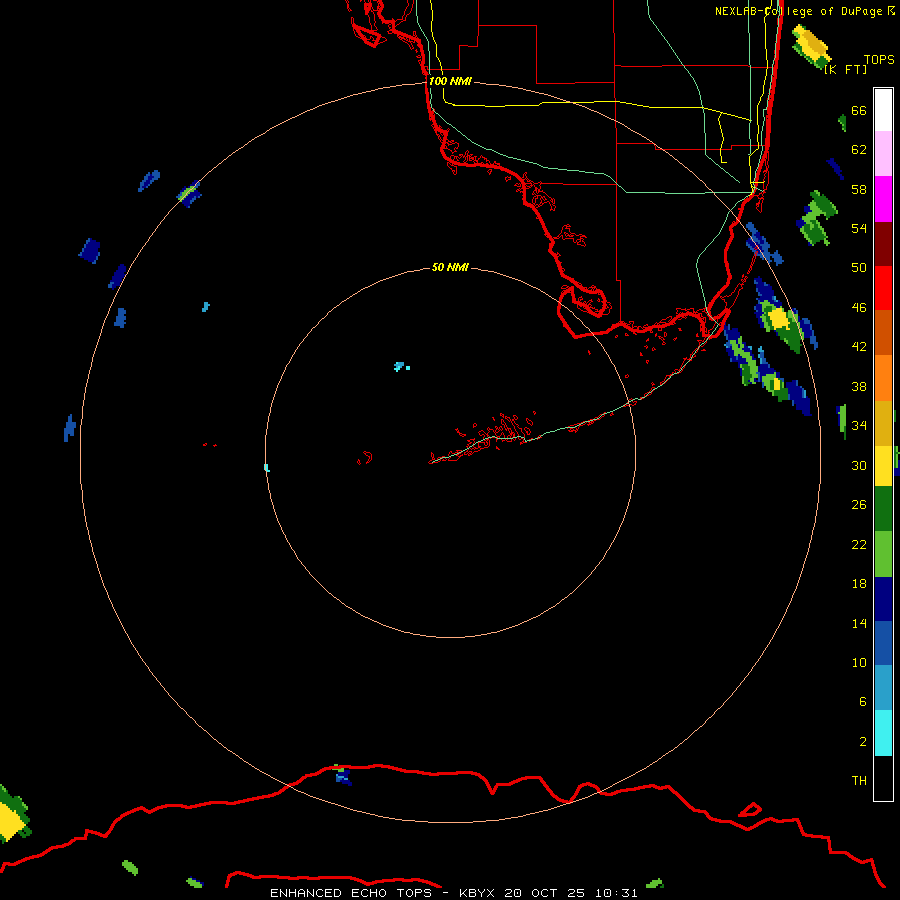The width and height of the screenshot is (900, 900).
Task: Click the light blue swatch beside 6
Action: tap(883, 688)
